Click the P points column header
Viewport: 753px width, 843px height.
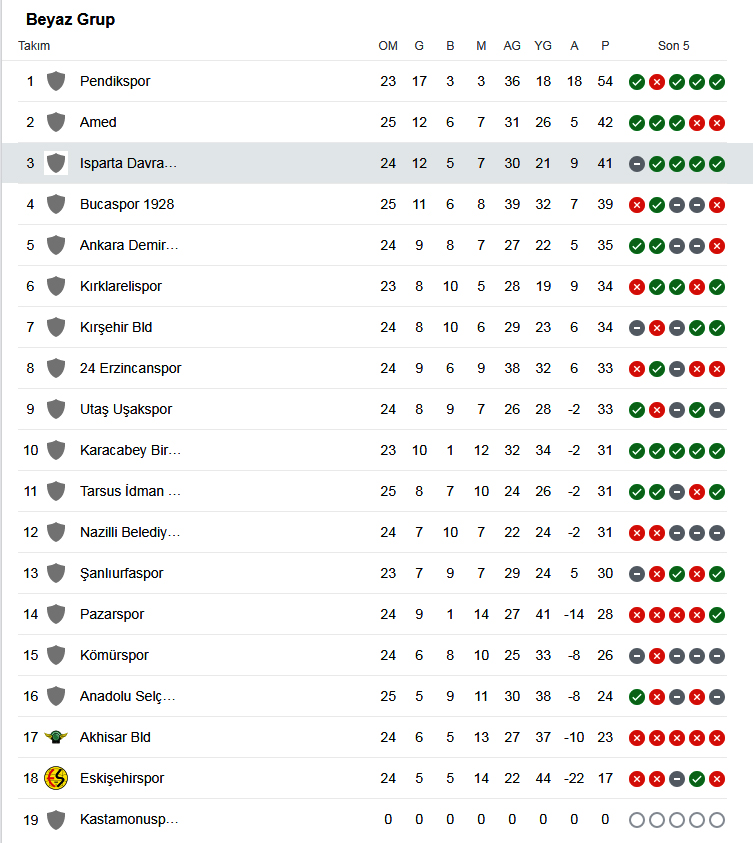605,46
